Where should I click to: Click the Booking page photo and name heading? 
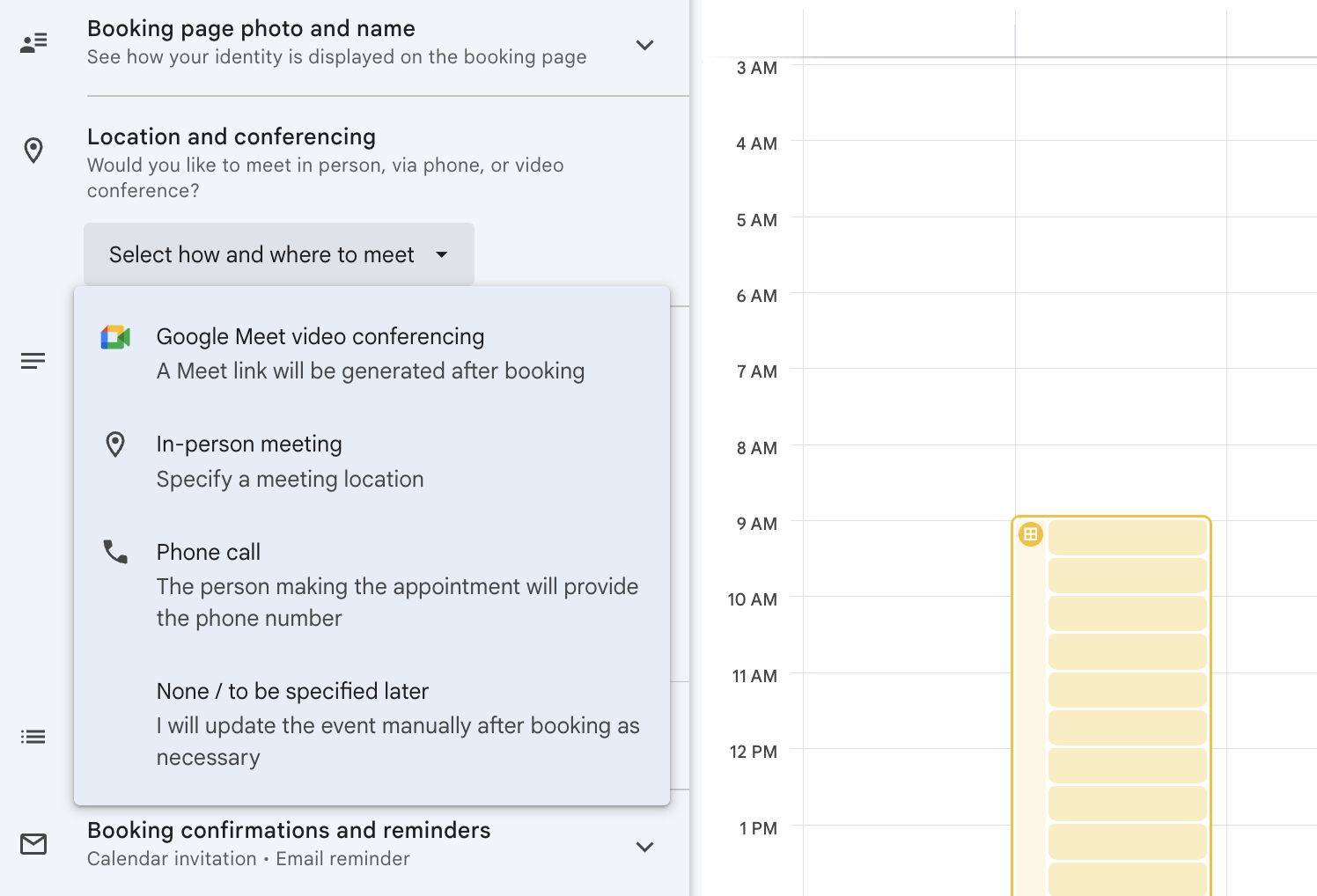[250, 28]
